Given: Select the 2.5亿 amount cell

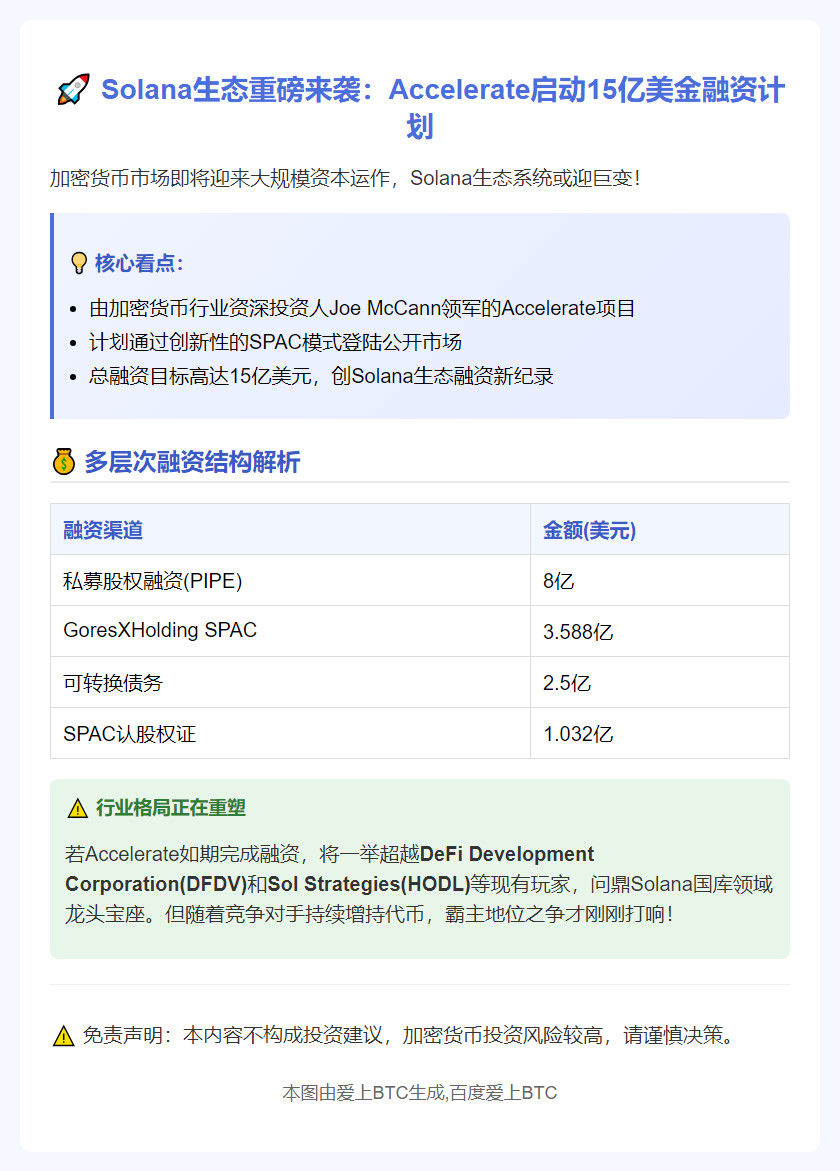Looking at the screenshot, I should coord(660,682).
